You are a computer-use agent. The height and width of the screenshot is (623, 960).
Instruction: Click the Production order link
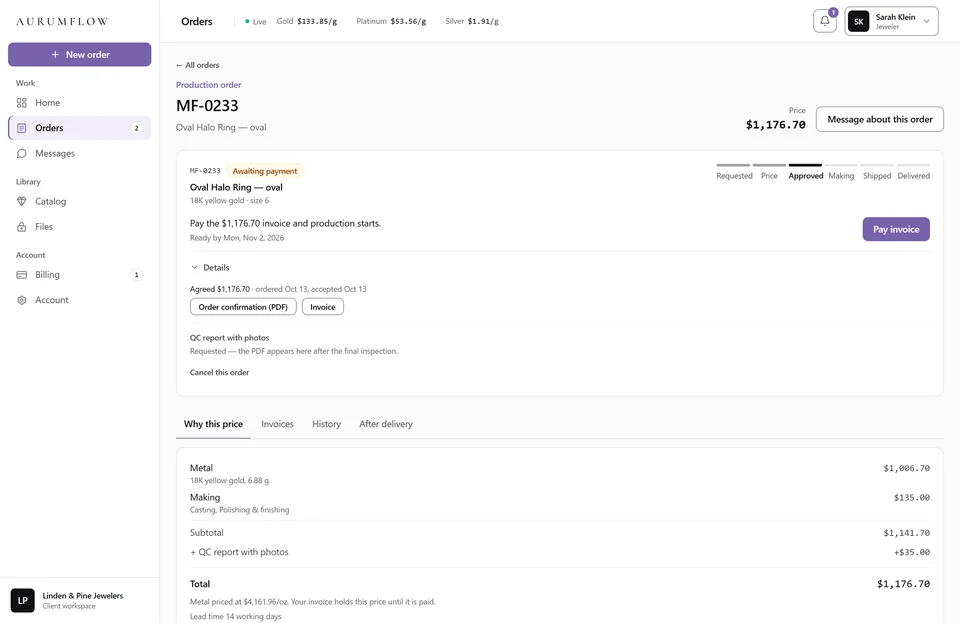(209, 85)
